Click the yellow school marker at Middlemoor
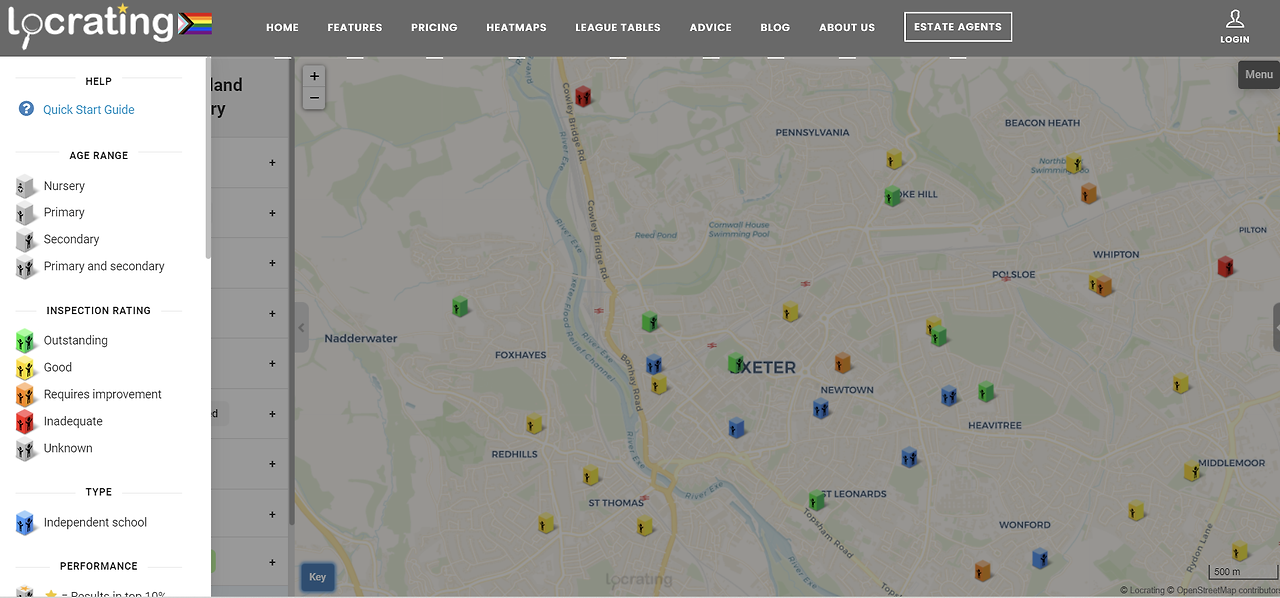This screenshot has width=1280, height=598. tap(1191, 471)
